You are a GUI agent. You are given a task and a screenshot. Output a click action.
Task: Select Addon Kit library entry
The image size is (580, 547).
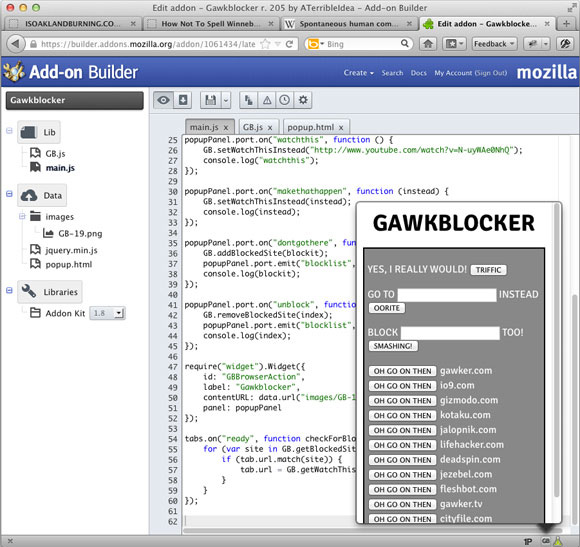[x=65, y=313]
